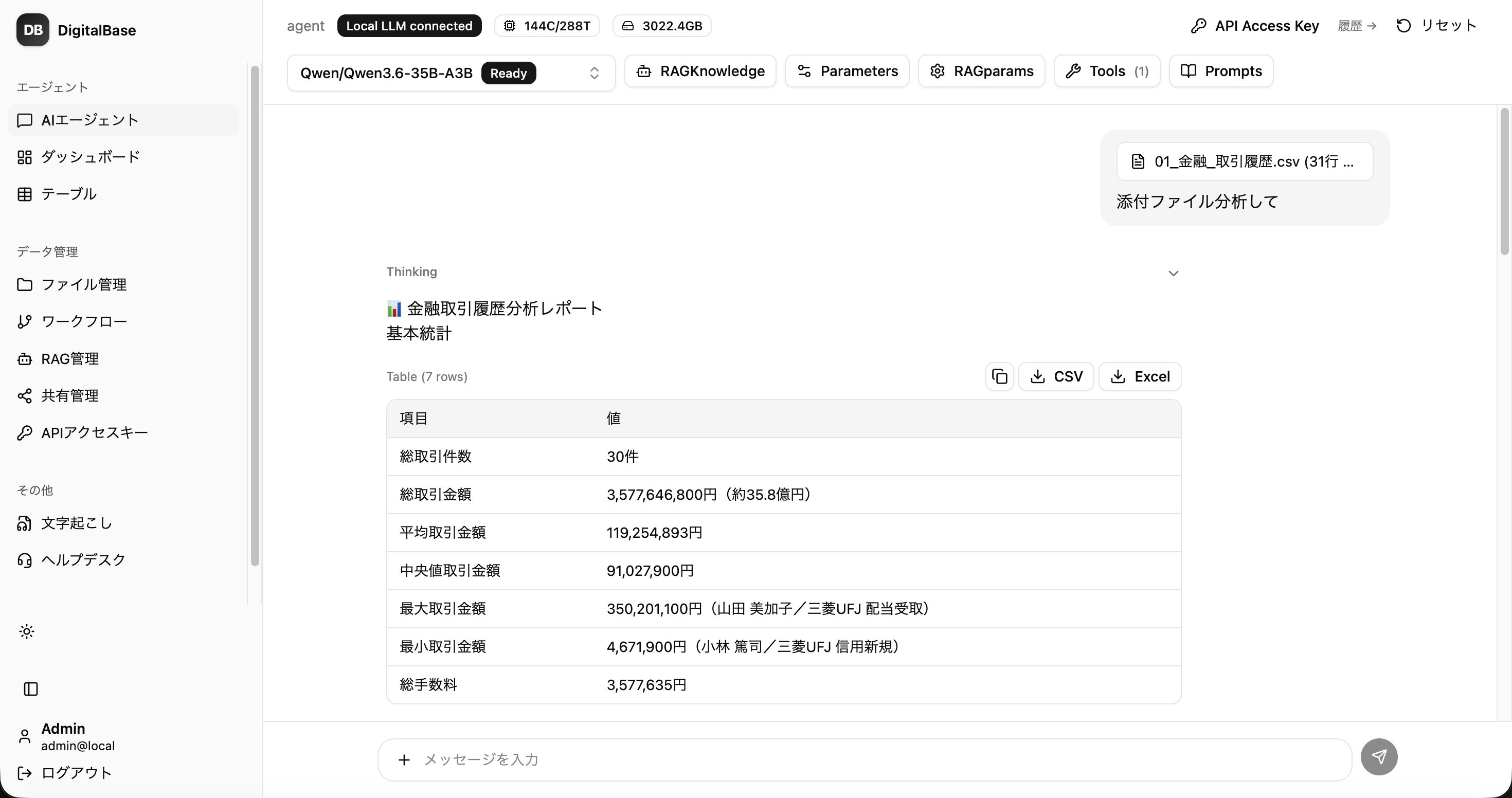Click the ヘルプデスク headset icon
This screenshot has height=798, width=1512.
(25, 560)
